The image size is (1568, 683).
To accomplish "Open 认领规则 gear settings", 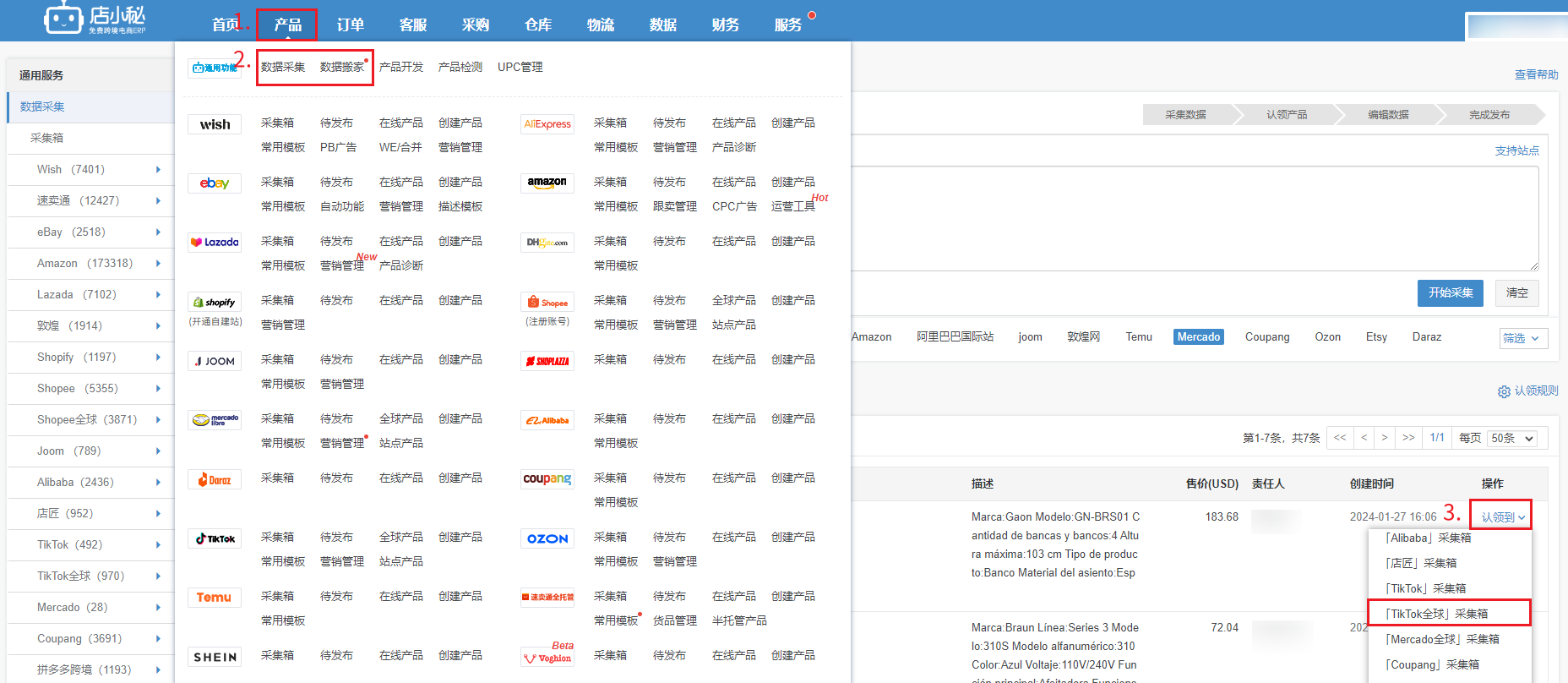I will (1504, 391).
